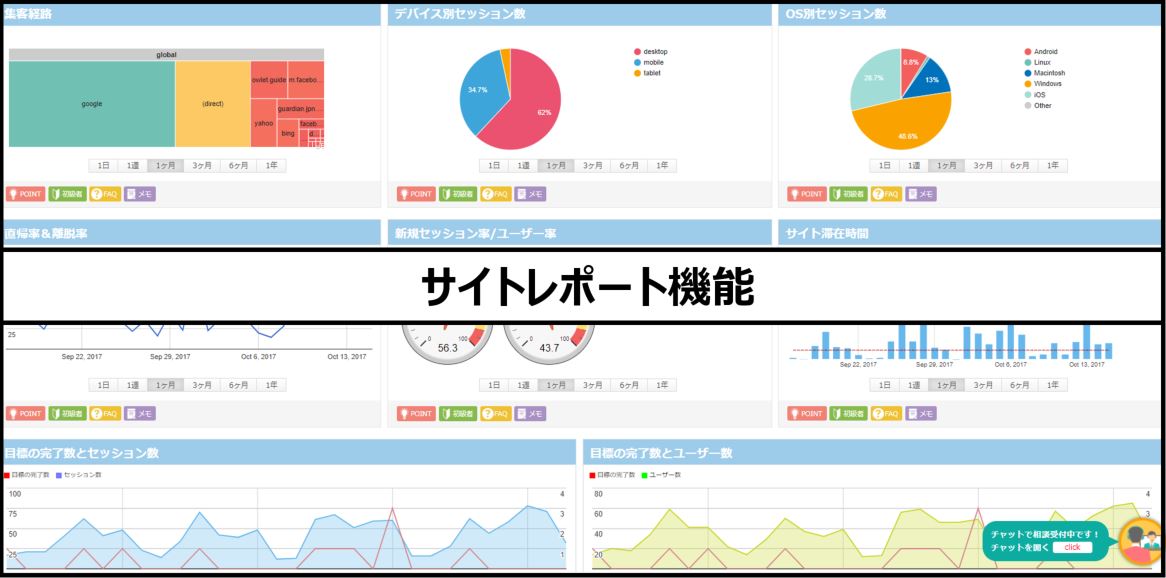Screen dimensions: 1166x578
Task: Click the guardian.jpn block in treemap
Action: [300, 109]
